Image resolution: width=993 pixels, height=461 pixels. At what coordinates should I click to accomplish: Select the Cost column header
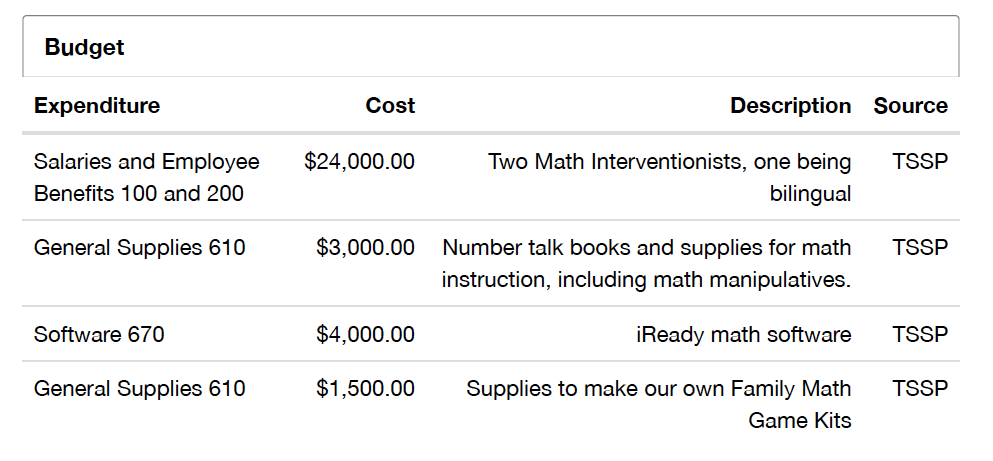[x=390, y=105]
